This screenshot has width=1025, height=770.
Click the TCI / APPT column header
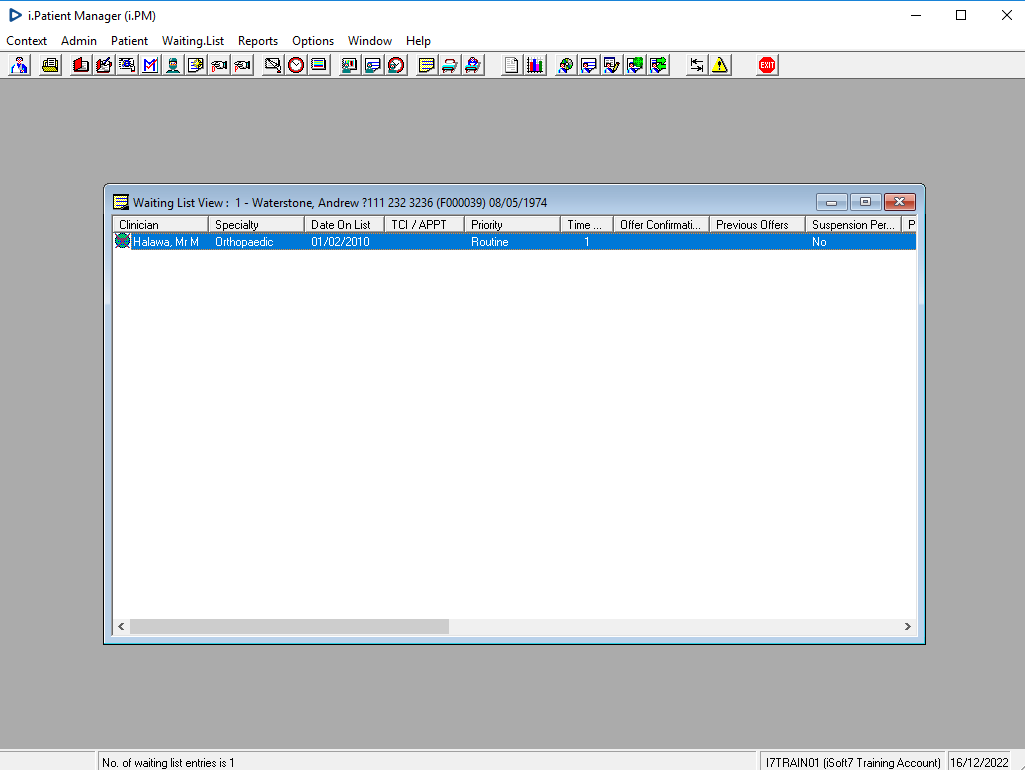(424, 225)
